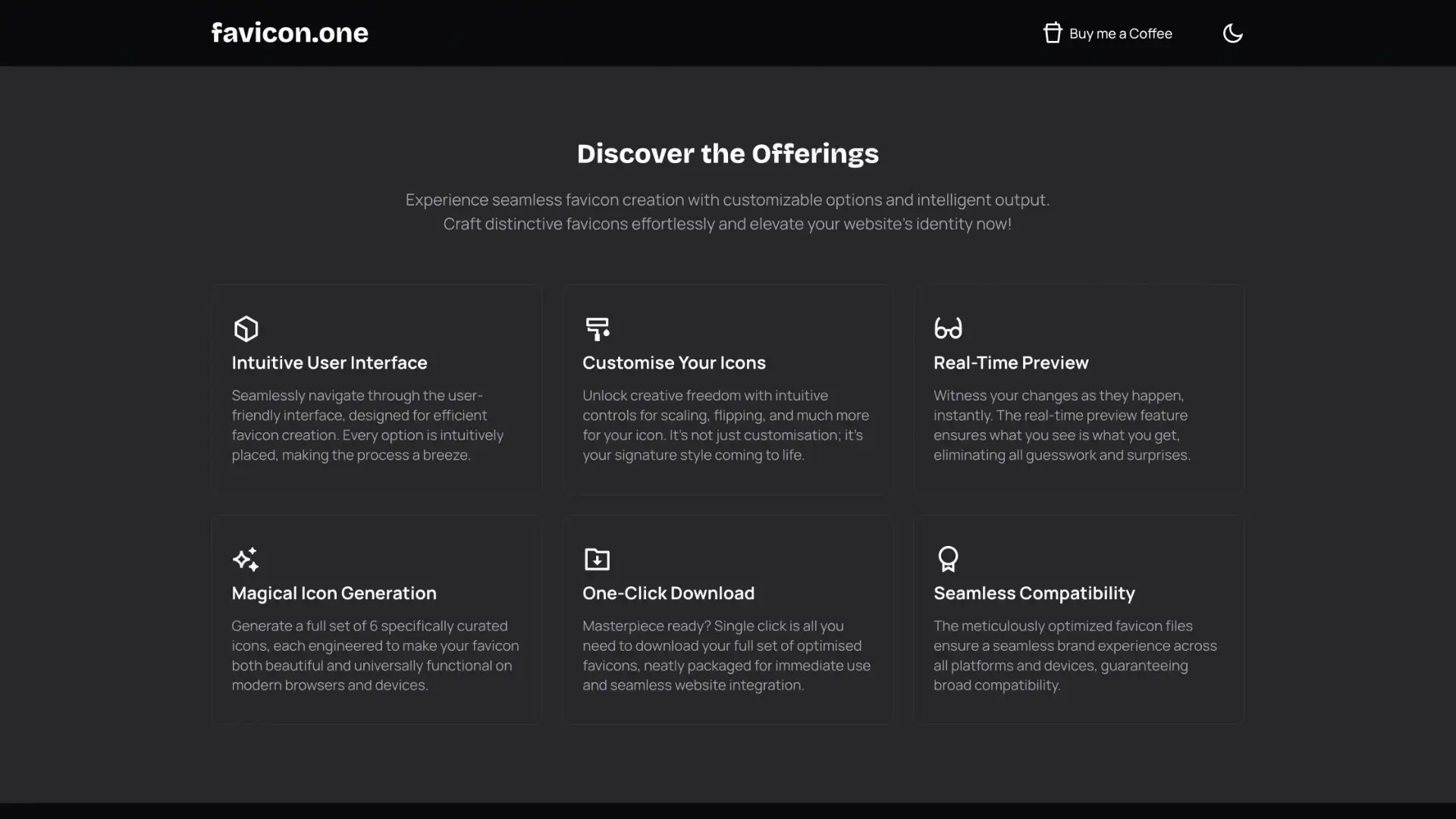Click the glasses icon for Real-Time Preview

click(x=948, y=328)
